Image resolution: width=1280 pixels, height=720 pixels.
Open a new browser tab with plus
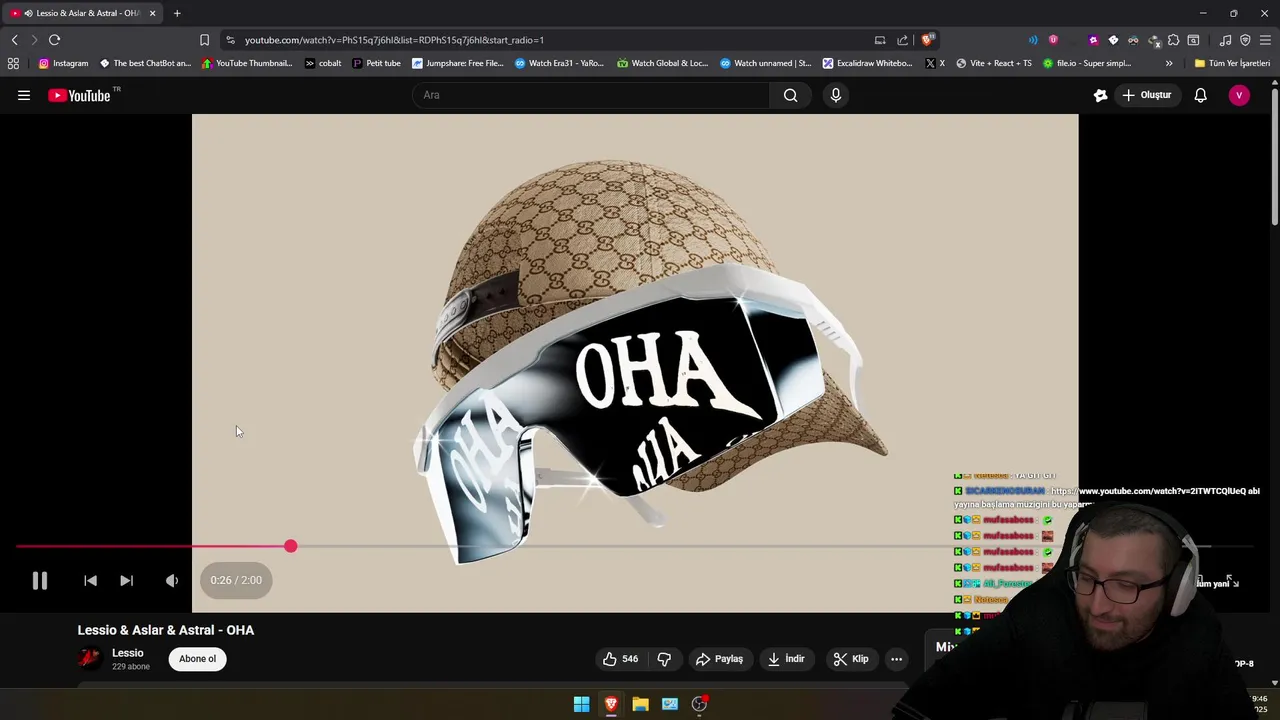[177, 13]
